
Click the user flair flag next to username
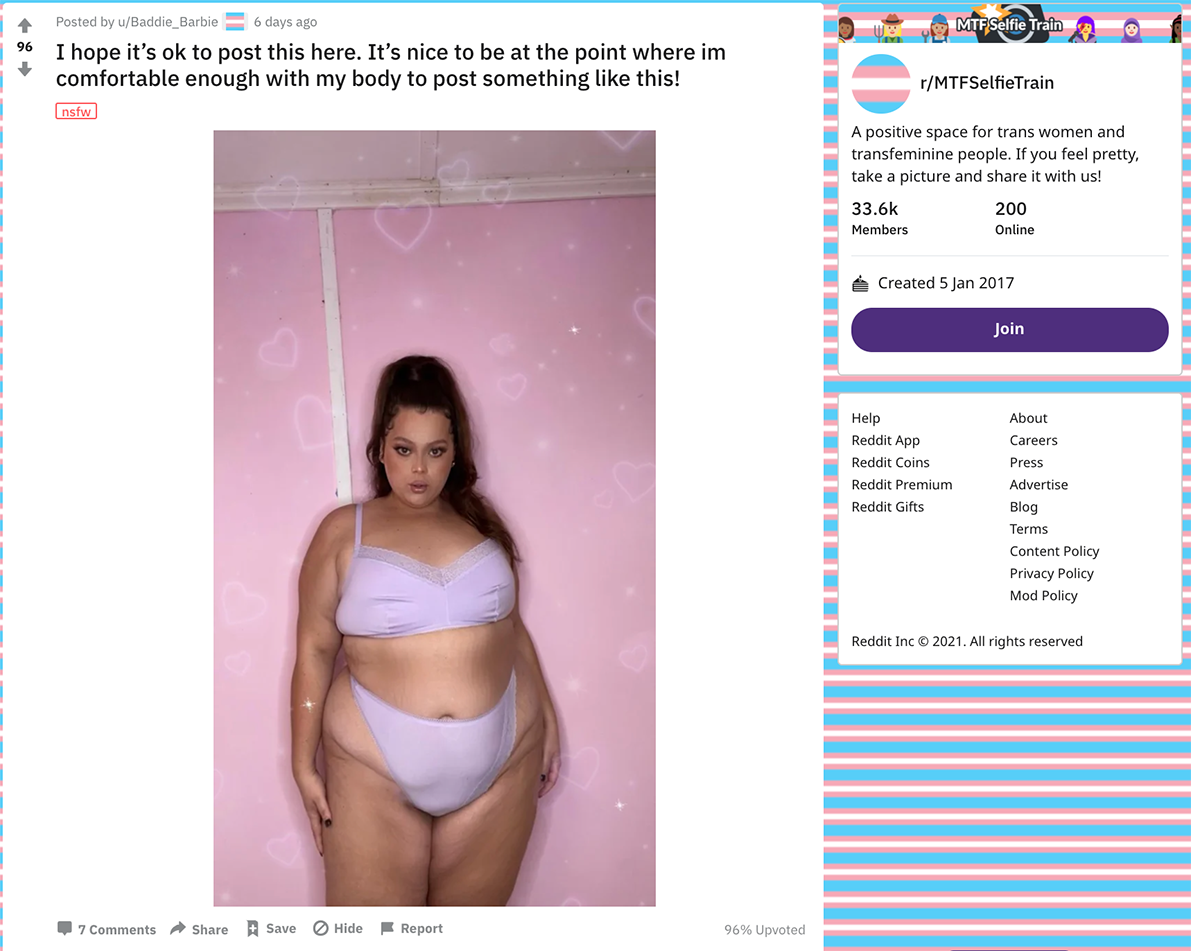pos(235,22)
